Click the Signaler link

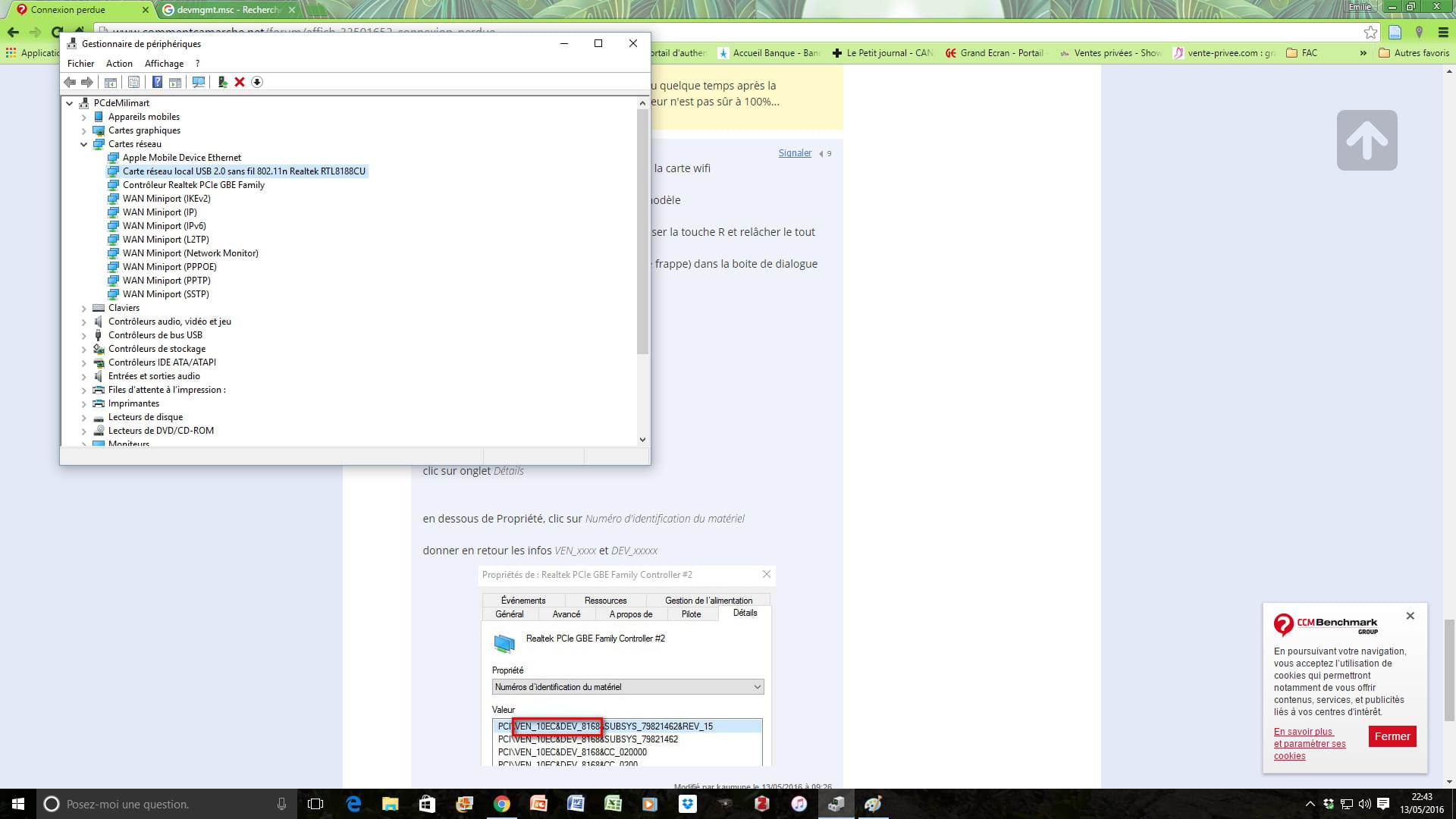point(795,153)
